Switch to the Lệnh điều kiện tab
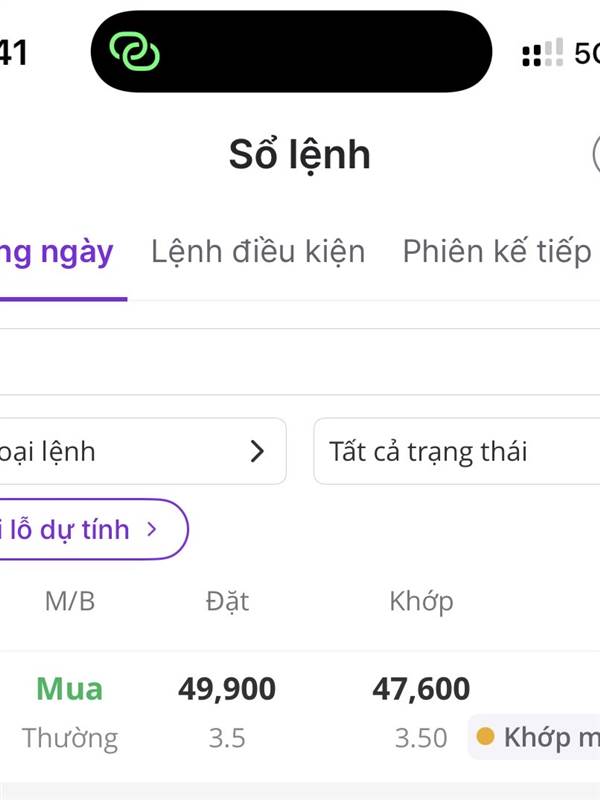The image size is (600, 800). [x=258, y=251]
